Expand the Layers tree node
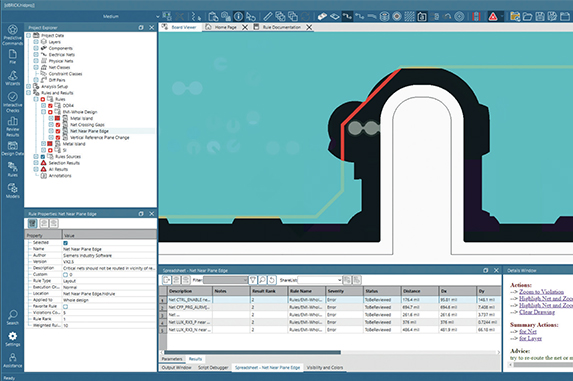 pos(36,42)
